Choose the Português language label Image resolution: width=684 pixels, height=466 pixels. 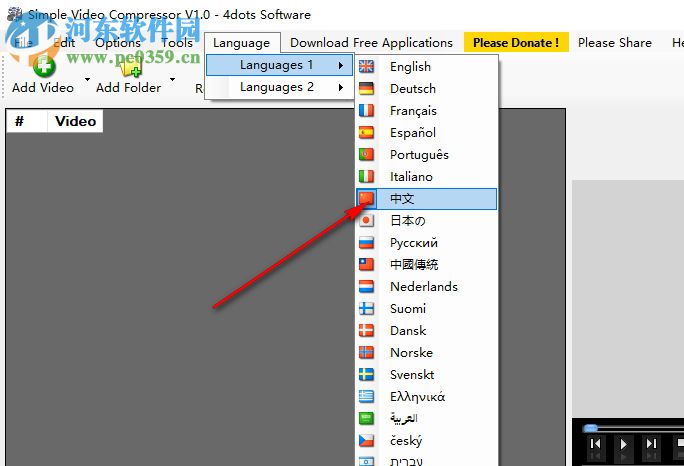click(419, 155)
